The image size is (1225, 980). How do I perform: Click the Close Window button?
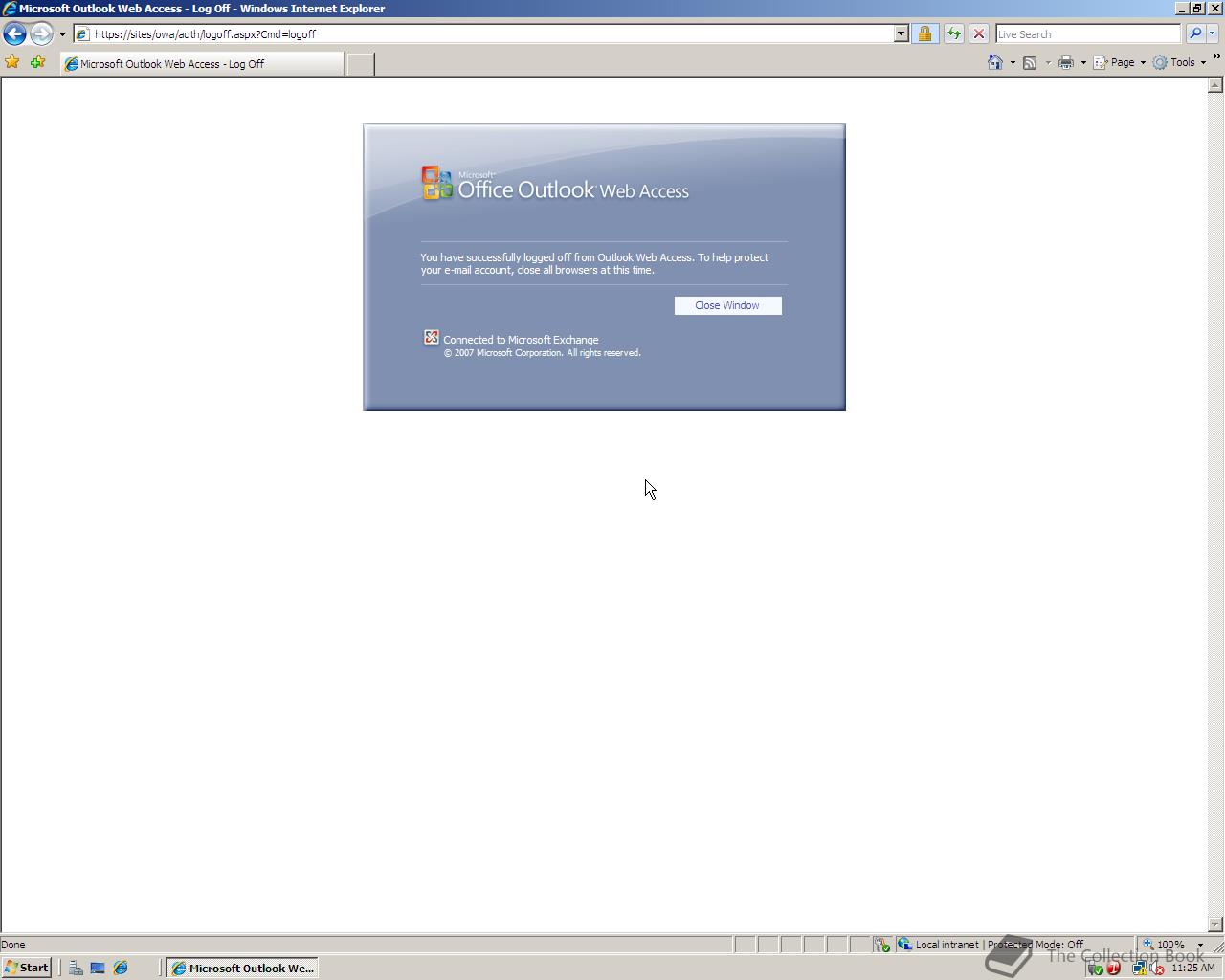(727, 305)
